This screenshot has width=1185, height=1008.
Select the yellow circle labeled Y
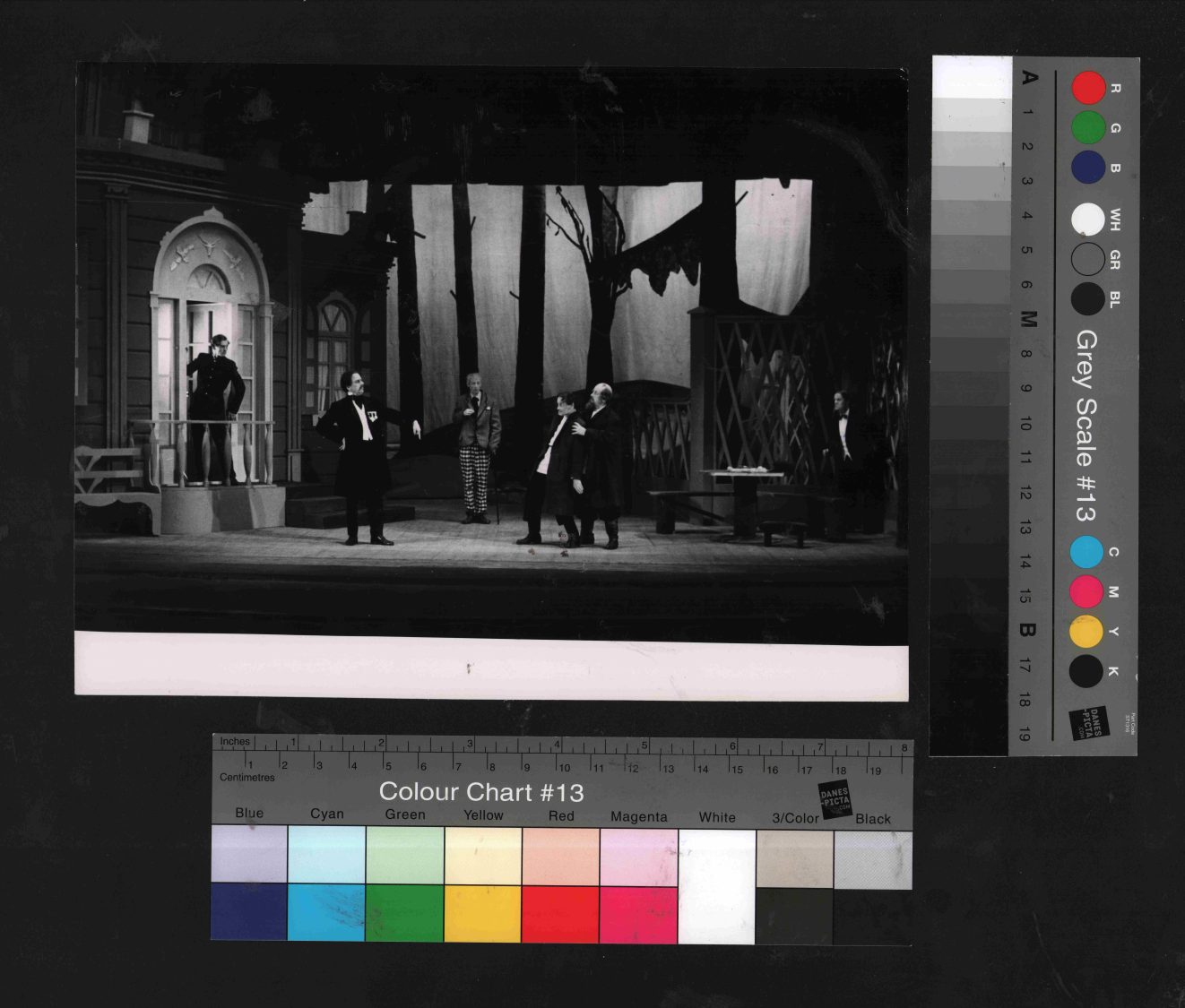[1086, 631]
